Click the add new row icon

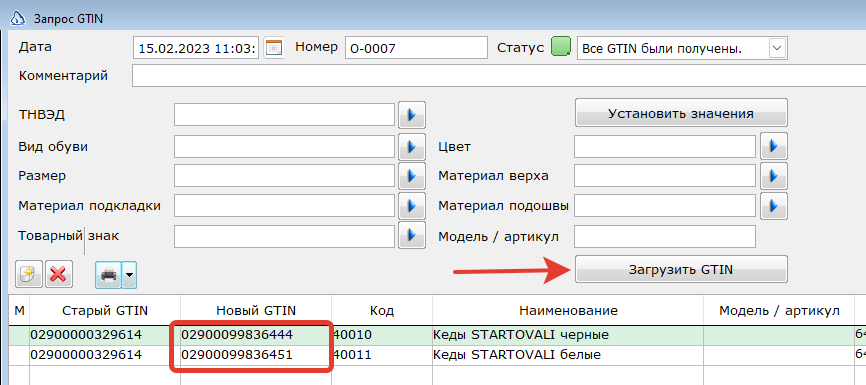pos(29,274)
